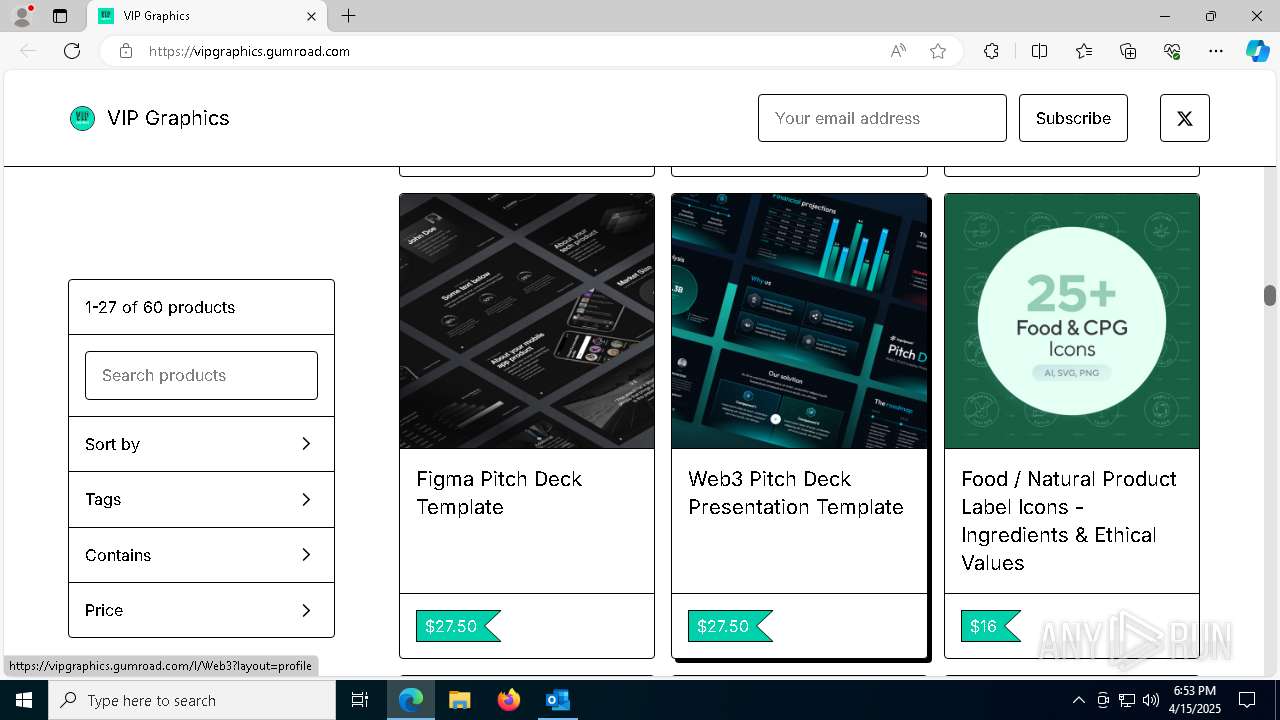This screenshot has height=720, width=1280.
Task: Expand the Contains filter
Action: 201,555
